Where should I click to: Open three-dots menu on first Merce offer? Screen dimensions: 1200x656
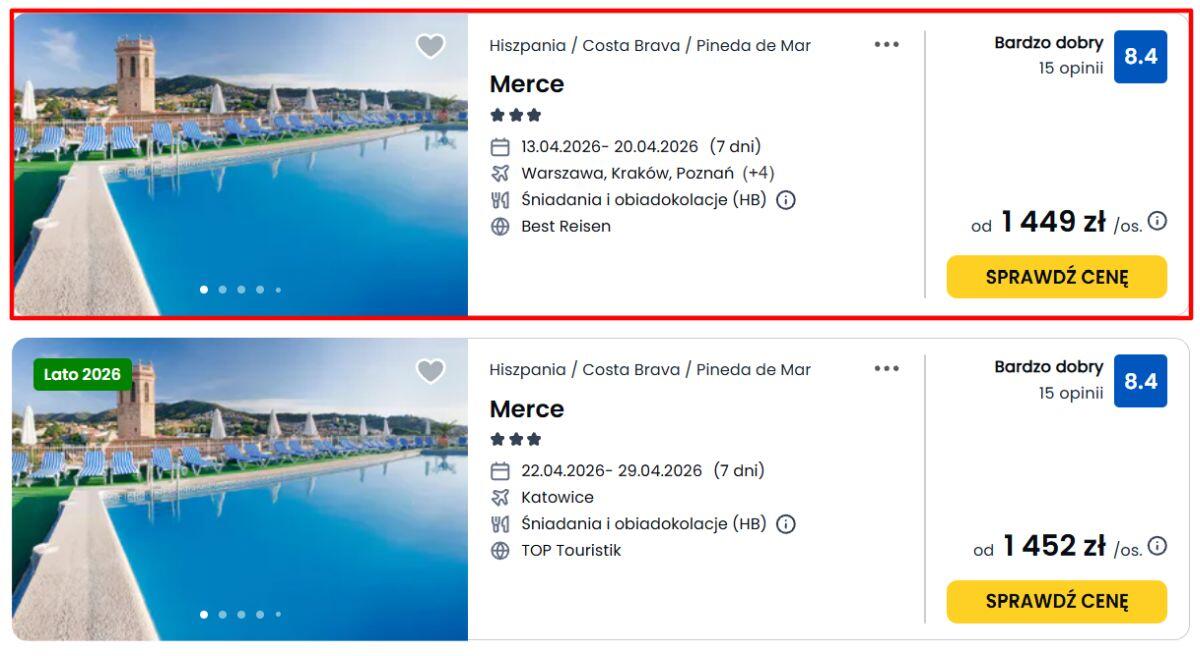coord(886,44)
